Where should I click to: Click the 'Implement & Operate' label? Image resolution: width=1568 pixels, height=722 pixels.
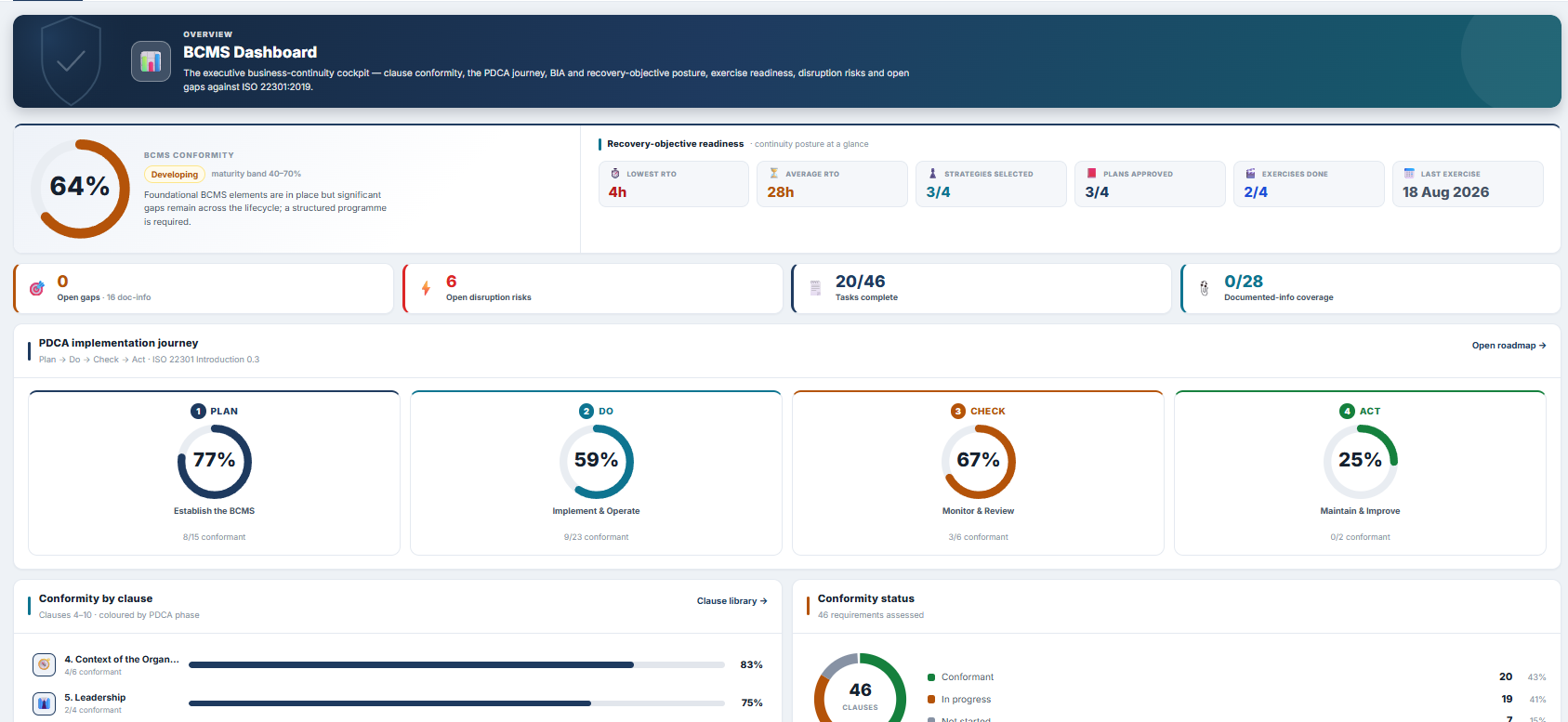point(596,511)
